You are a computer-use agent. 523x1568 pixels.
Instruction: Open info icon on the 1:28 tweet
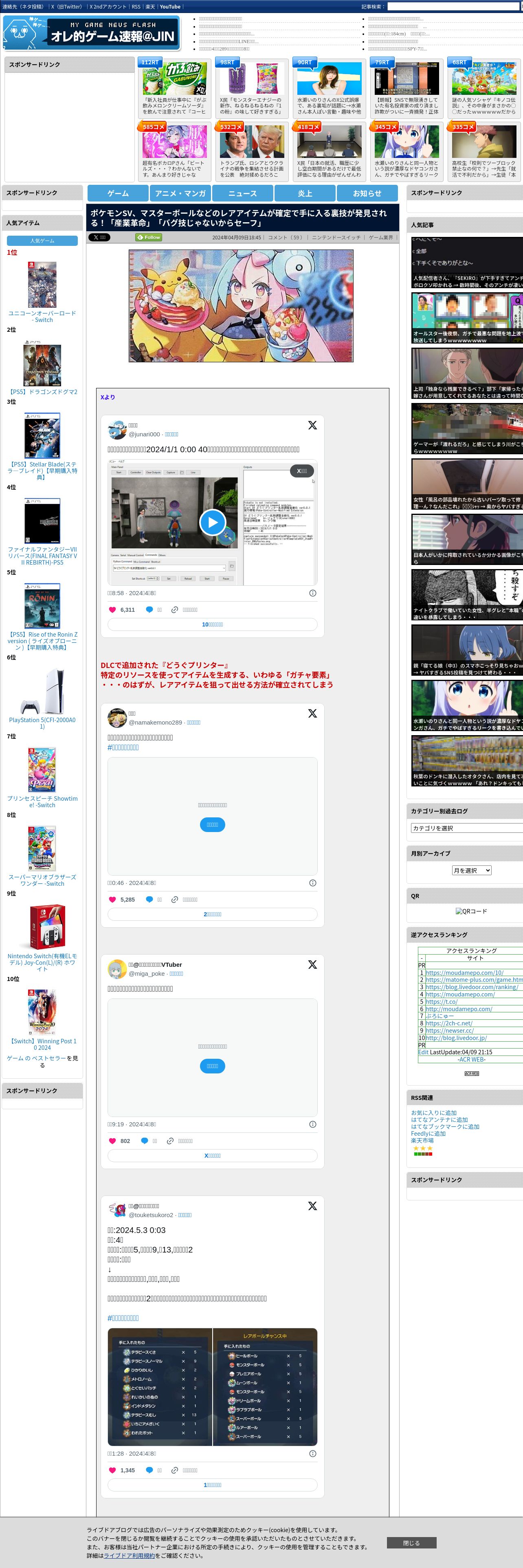click(312, 1453)
